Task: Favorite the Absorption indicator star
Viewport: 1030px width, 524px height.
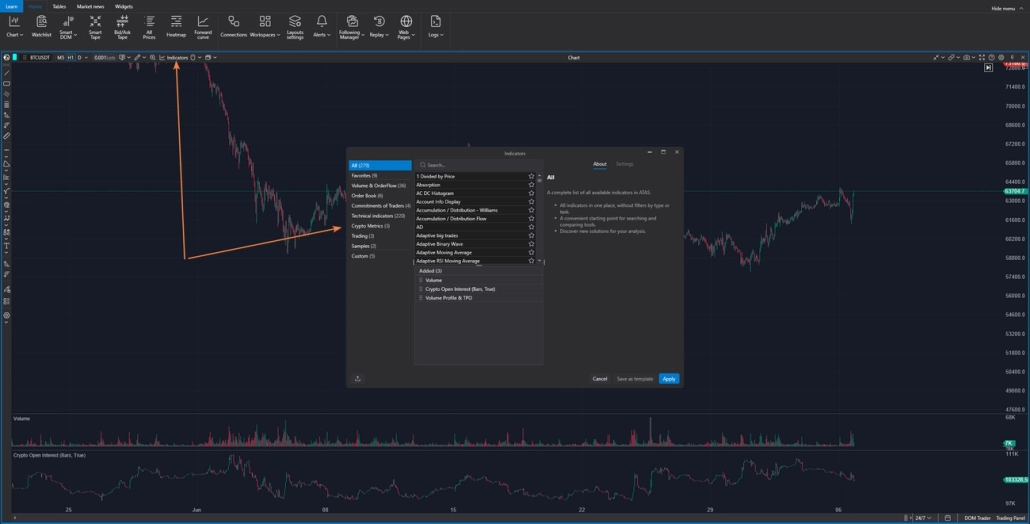Action: (531, 185)
